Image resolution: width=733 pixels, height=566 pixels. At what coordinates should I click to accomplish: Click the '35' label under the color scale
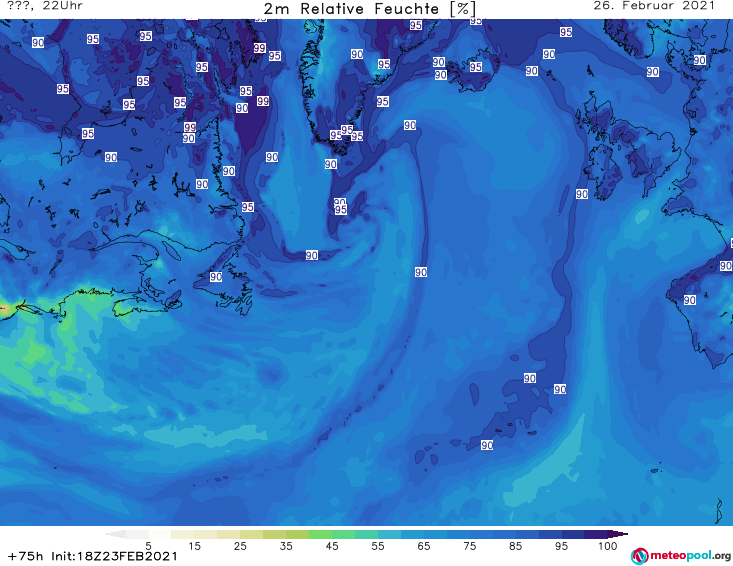pyautogui.click(x=286, y=546)
